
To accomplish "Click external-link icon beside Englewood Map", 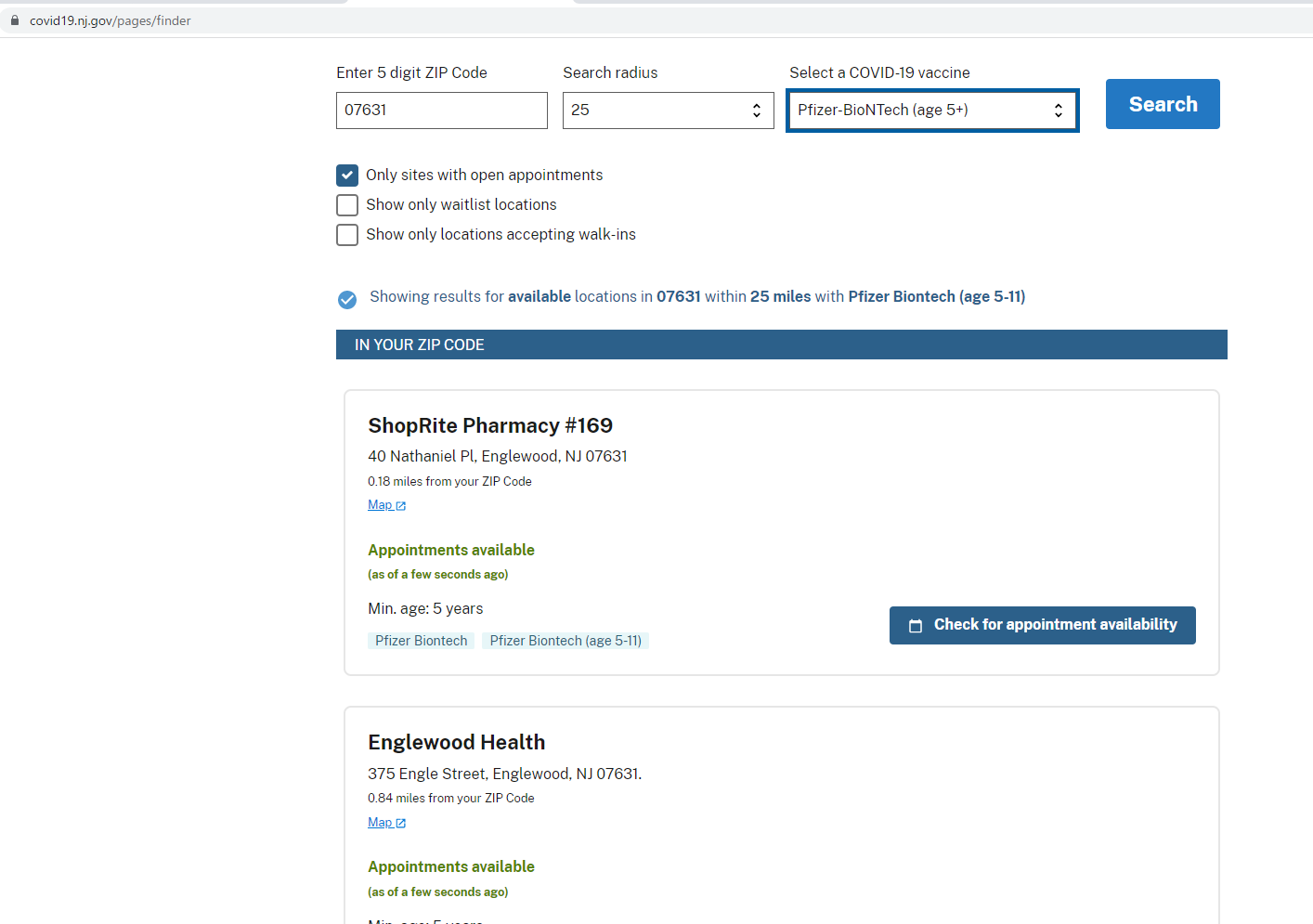I will tap(401, 824).
